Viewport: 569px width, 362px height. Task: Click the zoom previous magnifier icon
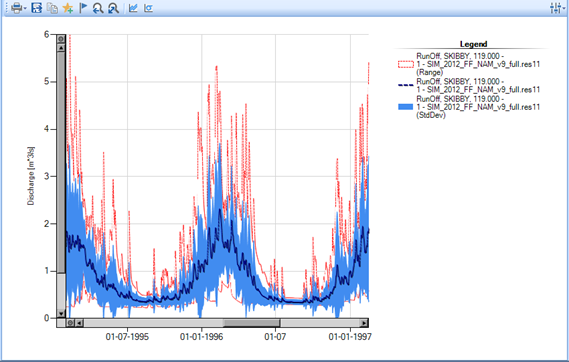point(98,8)
